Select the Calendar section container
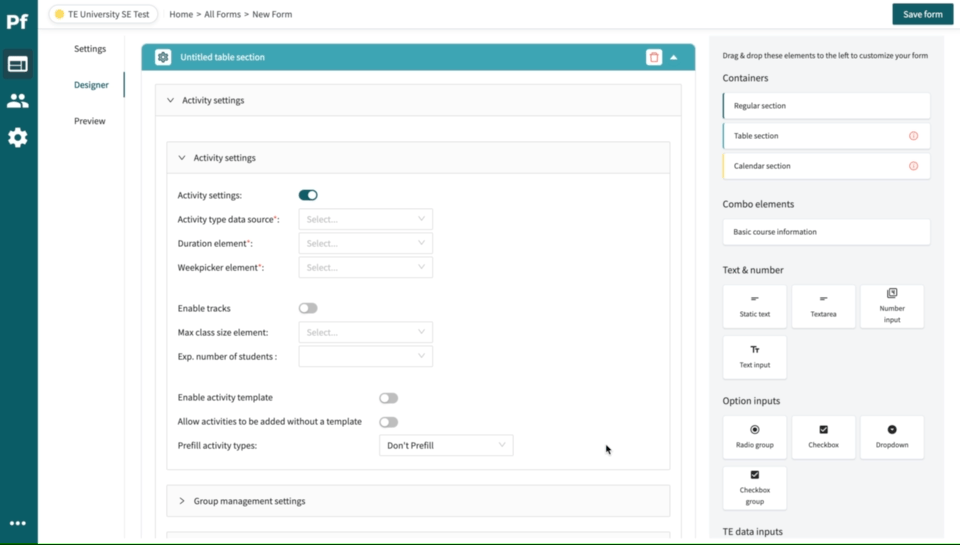This screenshot has width=960, height=545. coord(827,166)
